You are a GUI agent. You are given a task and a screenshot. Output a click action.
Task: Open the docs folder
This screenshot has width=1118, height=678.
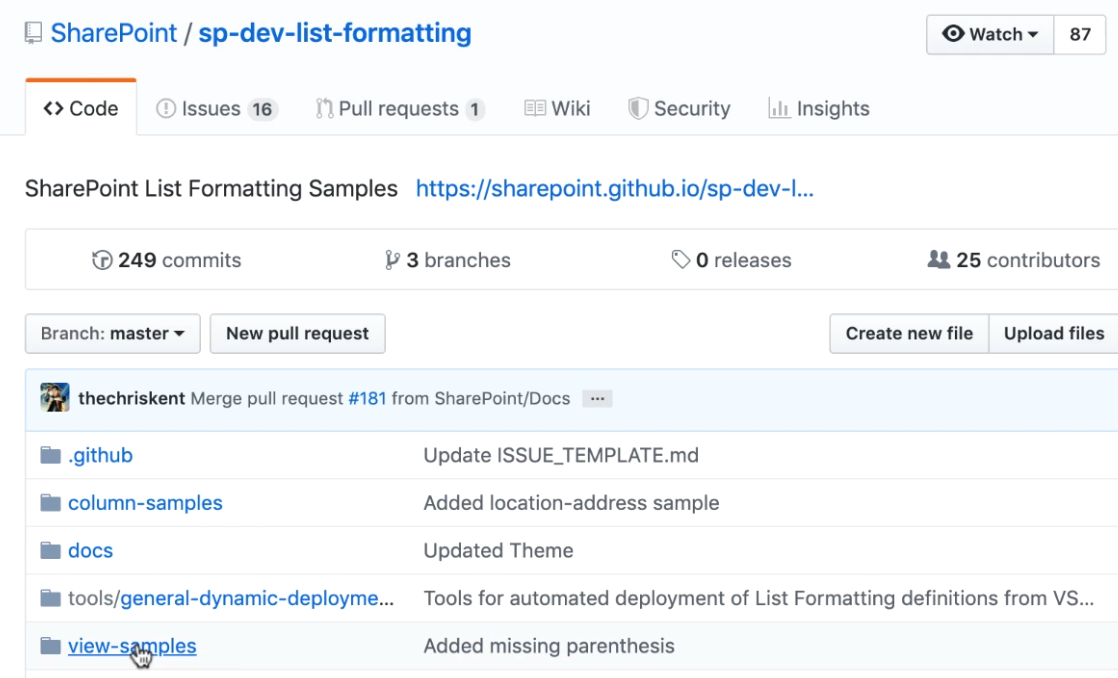[91, 551]
